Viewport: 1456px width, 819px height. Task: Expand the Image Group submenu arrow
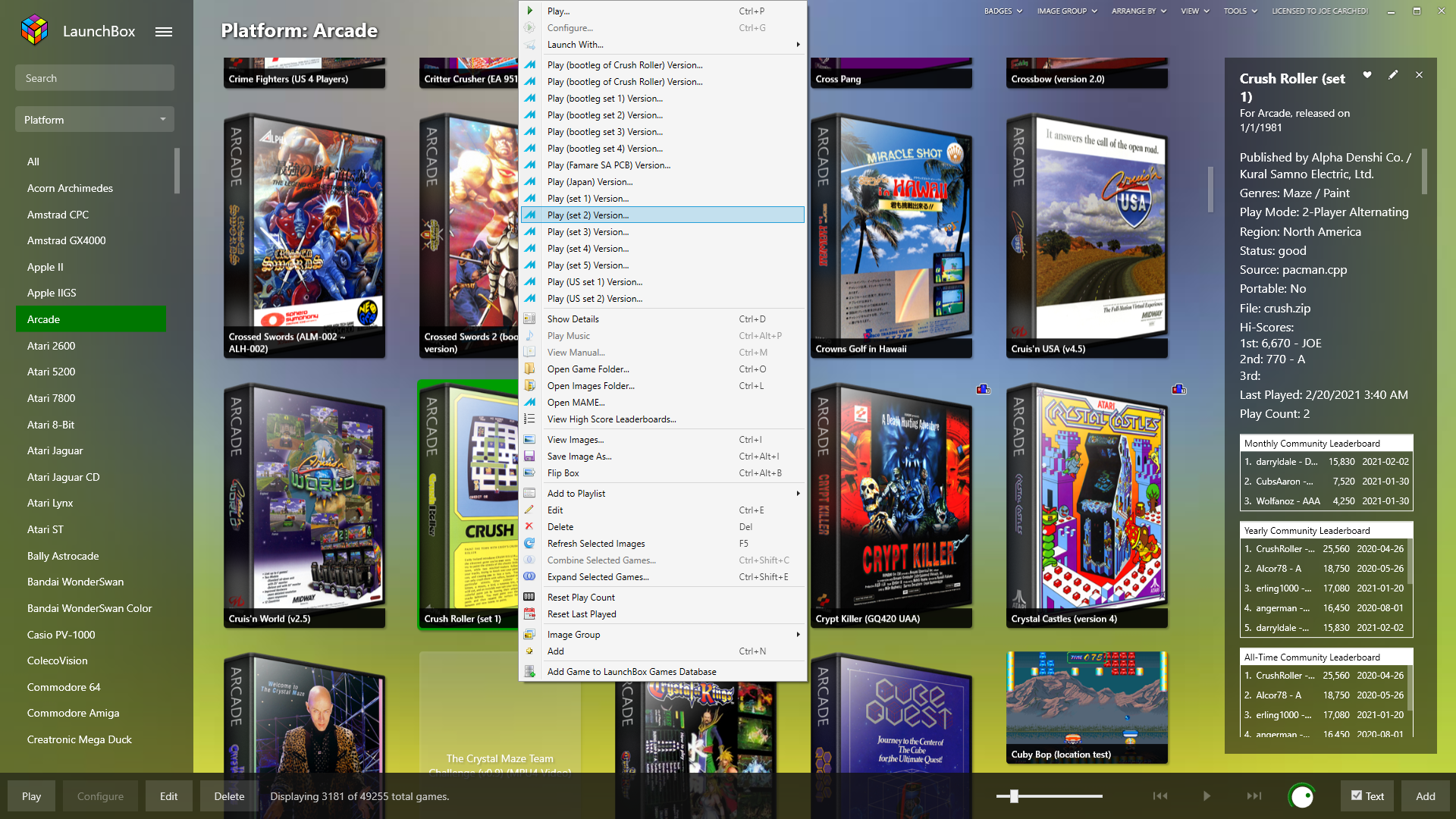798,635
